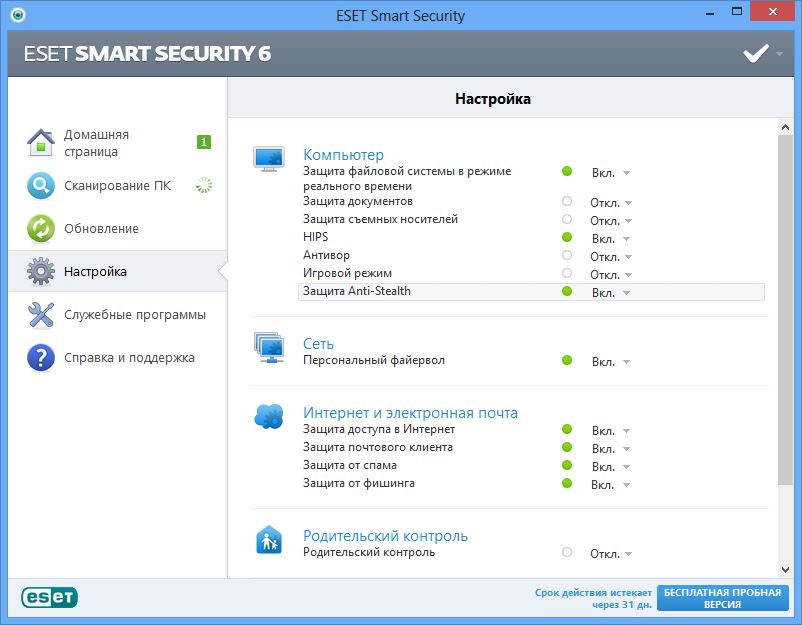Expand the arrow beside the header checkmark

[779, 54]
